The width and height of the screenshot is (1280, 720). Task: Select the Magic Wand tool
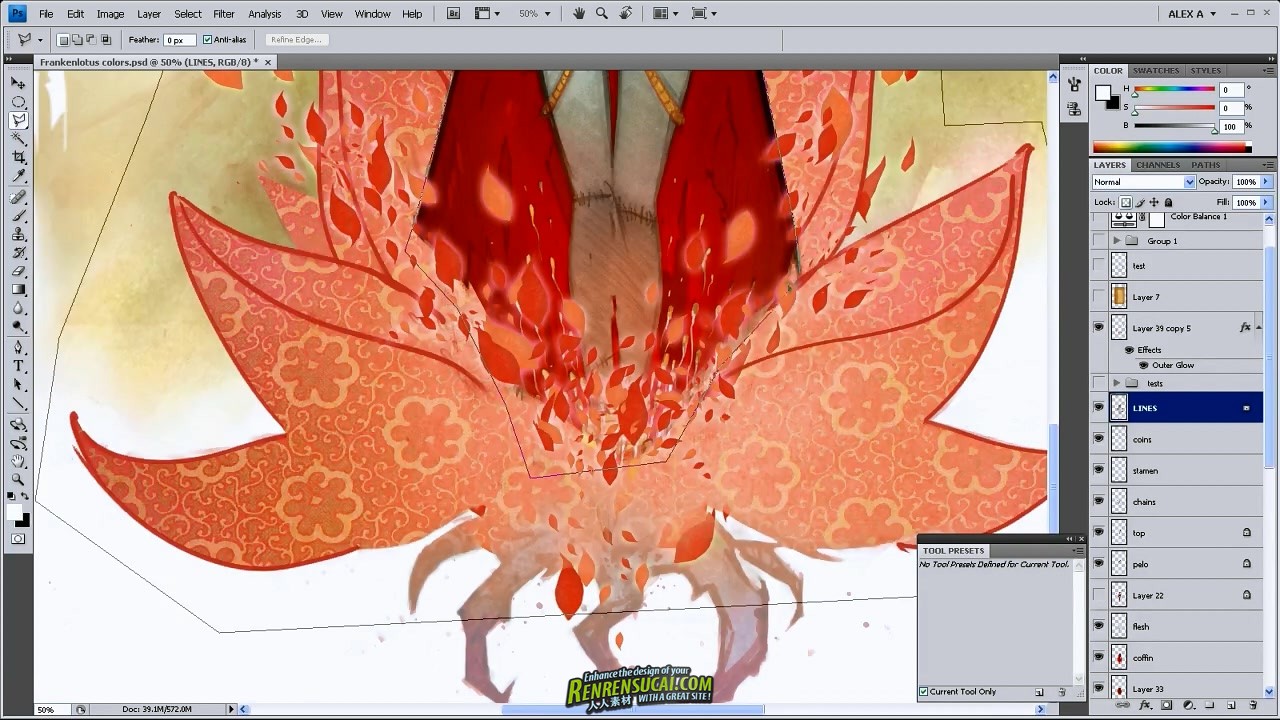coord(18,139)
